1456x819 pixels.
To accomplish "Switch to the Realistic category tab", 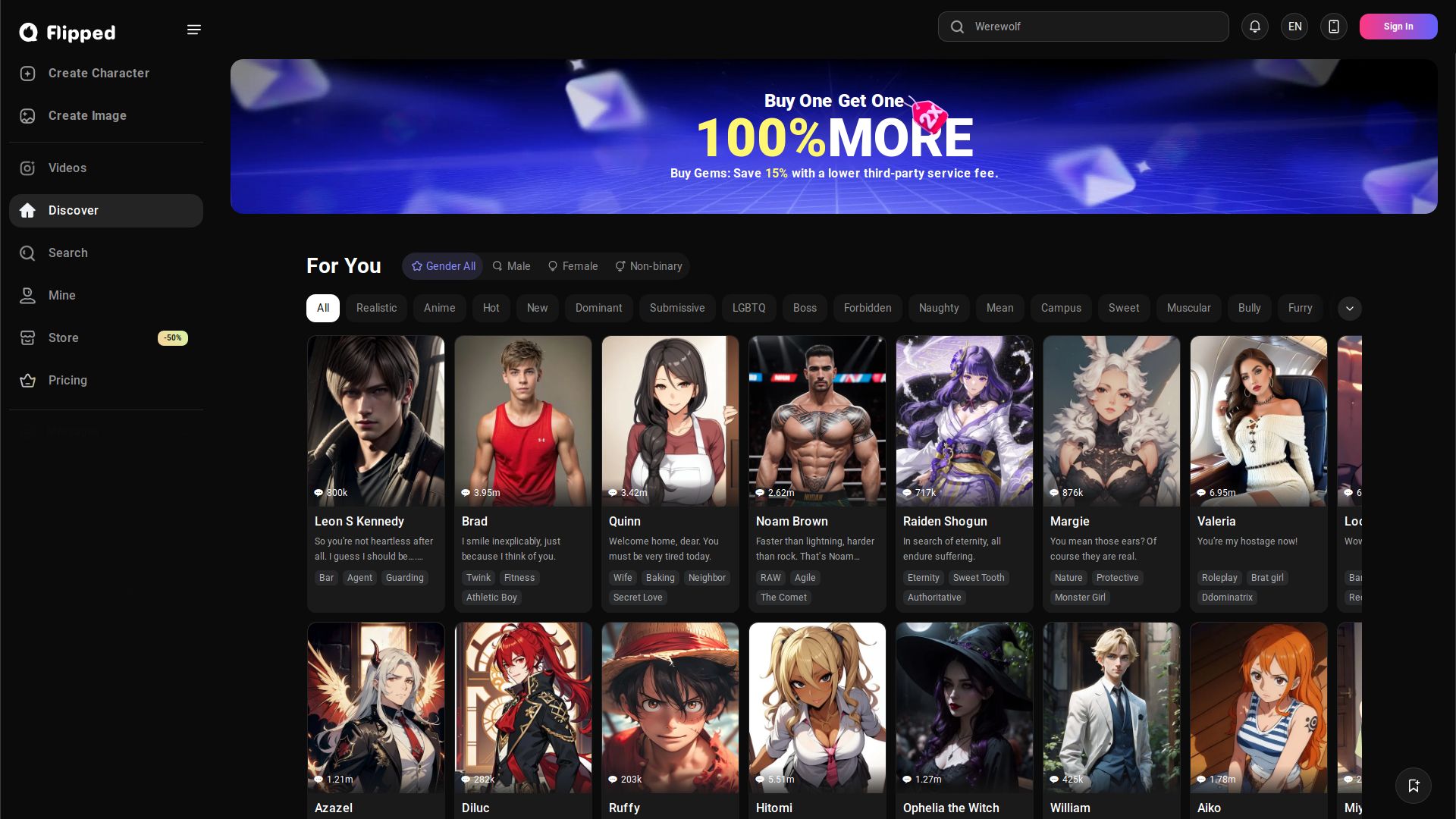I will point(377,309).
